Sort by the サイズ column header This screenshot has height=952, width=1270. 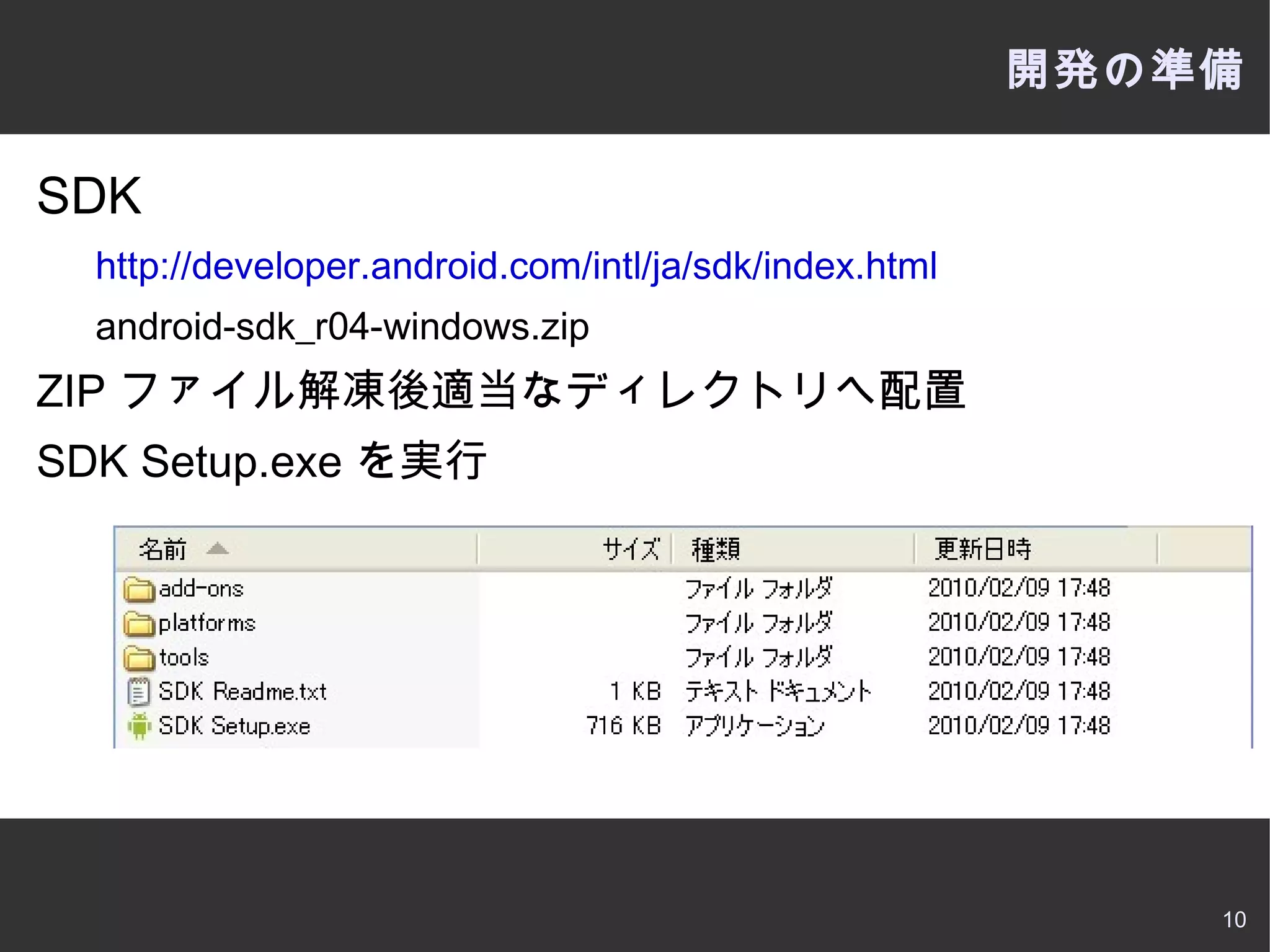point(575,549)
